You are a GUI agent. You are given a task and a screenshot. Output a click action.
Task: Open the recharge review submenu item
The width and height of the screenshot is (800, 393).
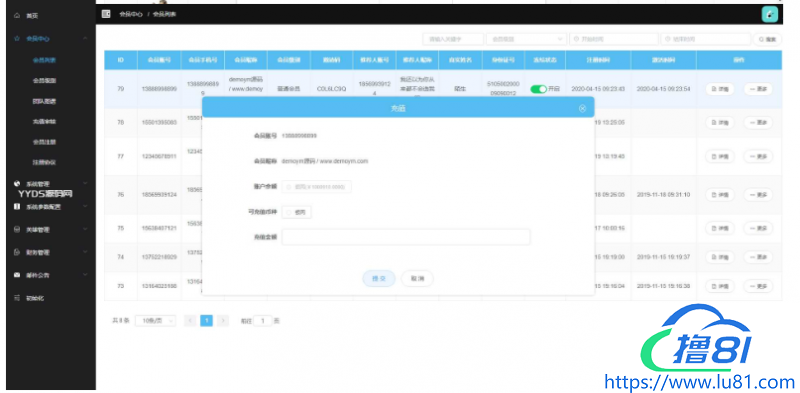pos(44,121)
